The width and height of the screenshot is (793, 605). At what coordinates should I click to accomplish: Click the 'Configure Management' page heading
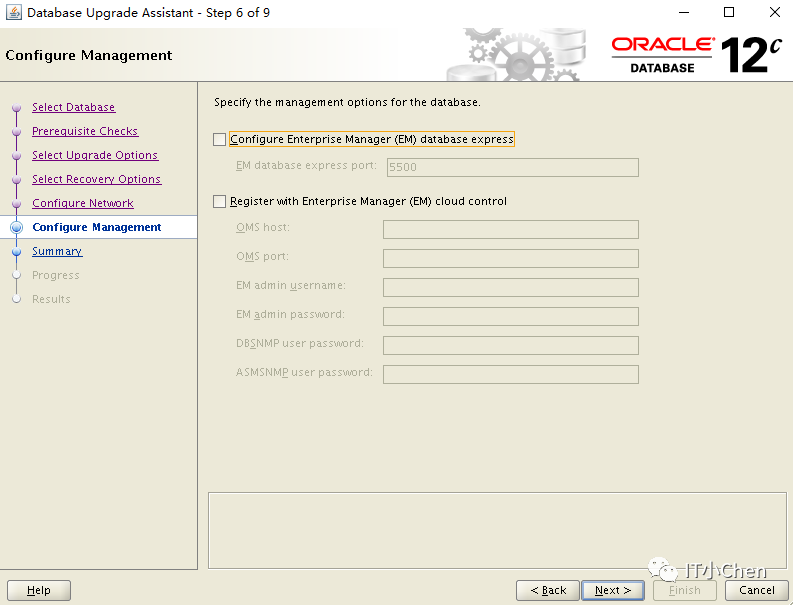coord(89,55)
